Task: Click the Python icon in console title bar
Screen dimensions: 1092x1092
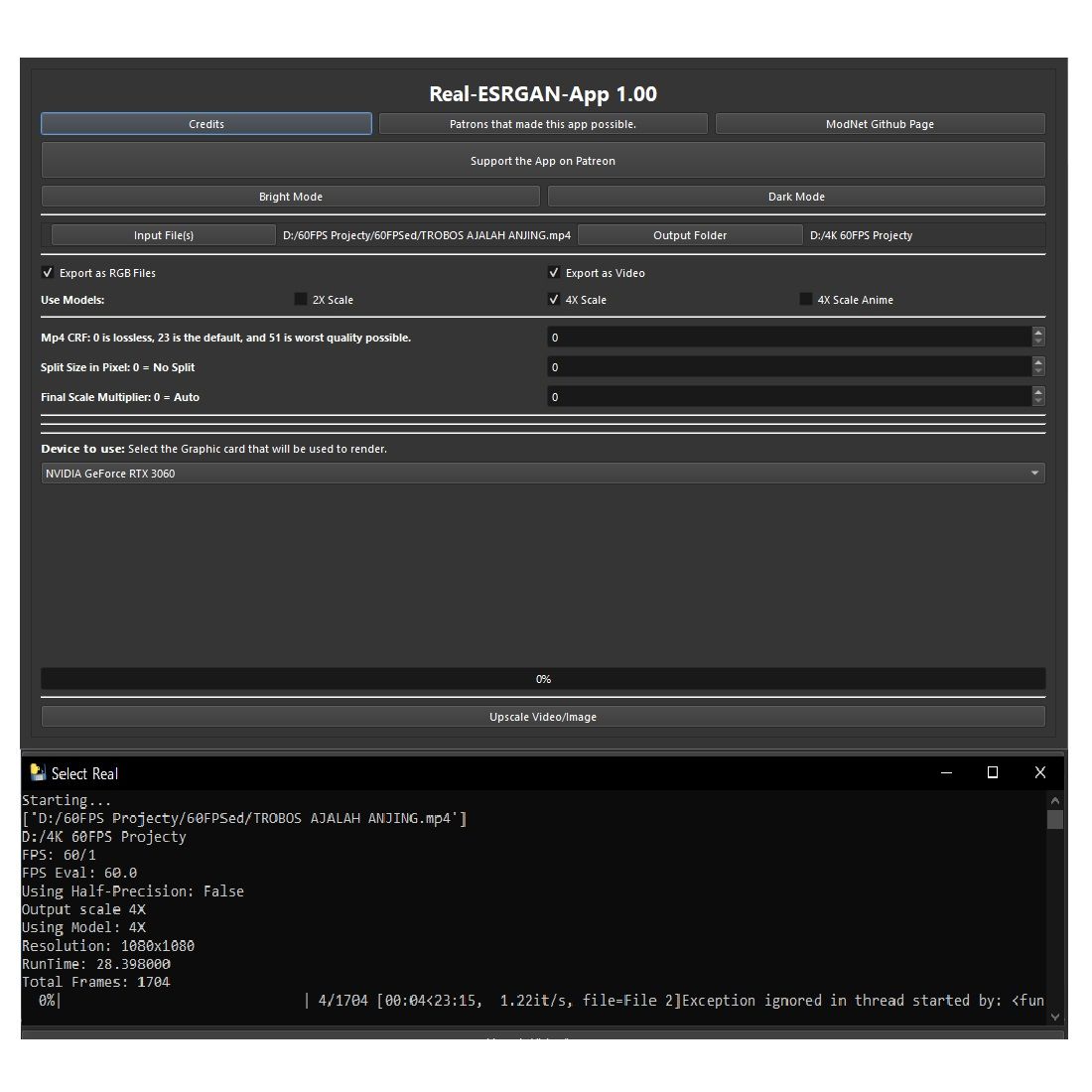Action: (38, 772)
